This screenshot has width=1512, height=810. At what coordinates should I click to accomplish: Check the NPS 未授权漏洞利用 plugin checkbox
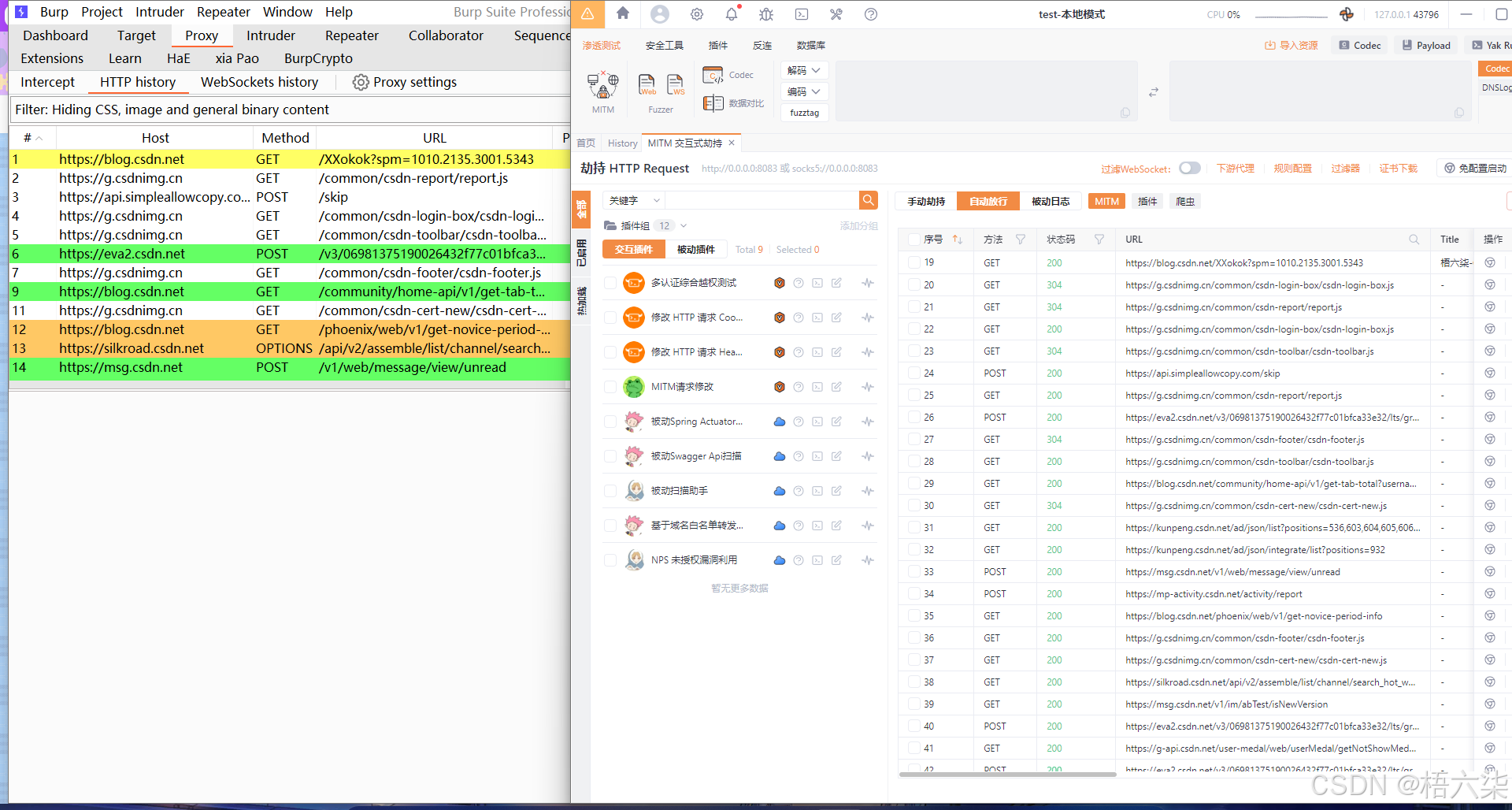coord(610,560)
